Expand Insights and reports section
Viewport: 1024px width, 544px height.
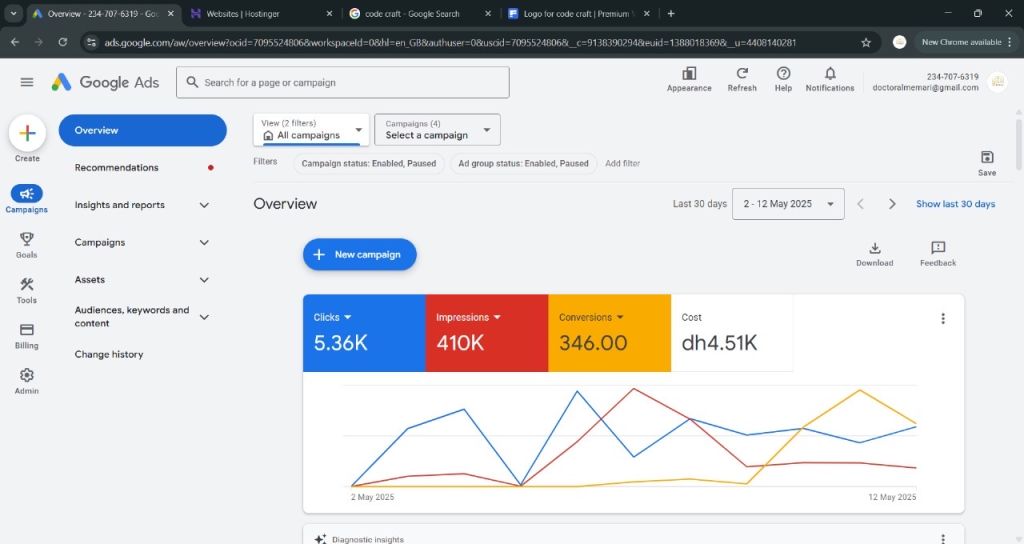coord(142,205)
